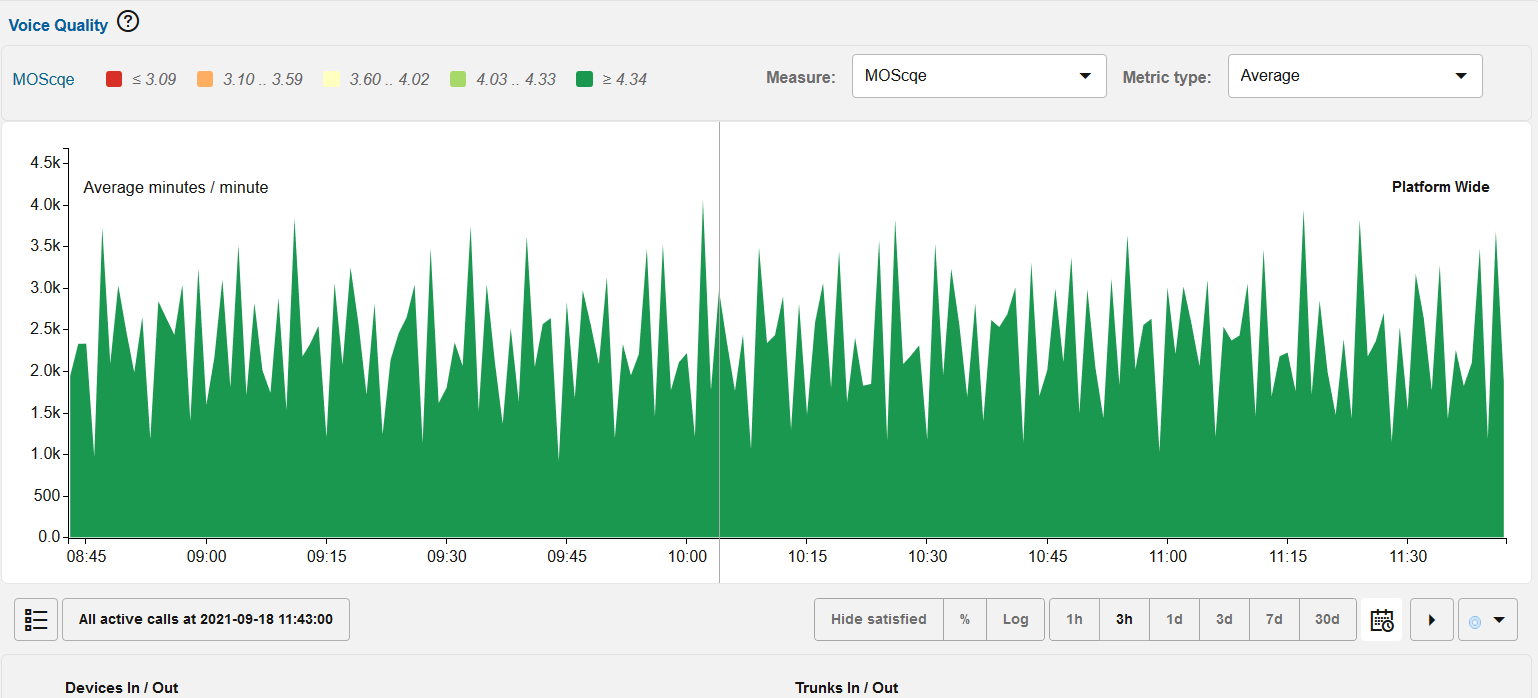Image resolution: width=1538 pixels, height=698 pixels.
Task: Click the yellow 3.60 .. 4.02 swatch
Action: point(331,79)
